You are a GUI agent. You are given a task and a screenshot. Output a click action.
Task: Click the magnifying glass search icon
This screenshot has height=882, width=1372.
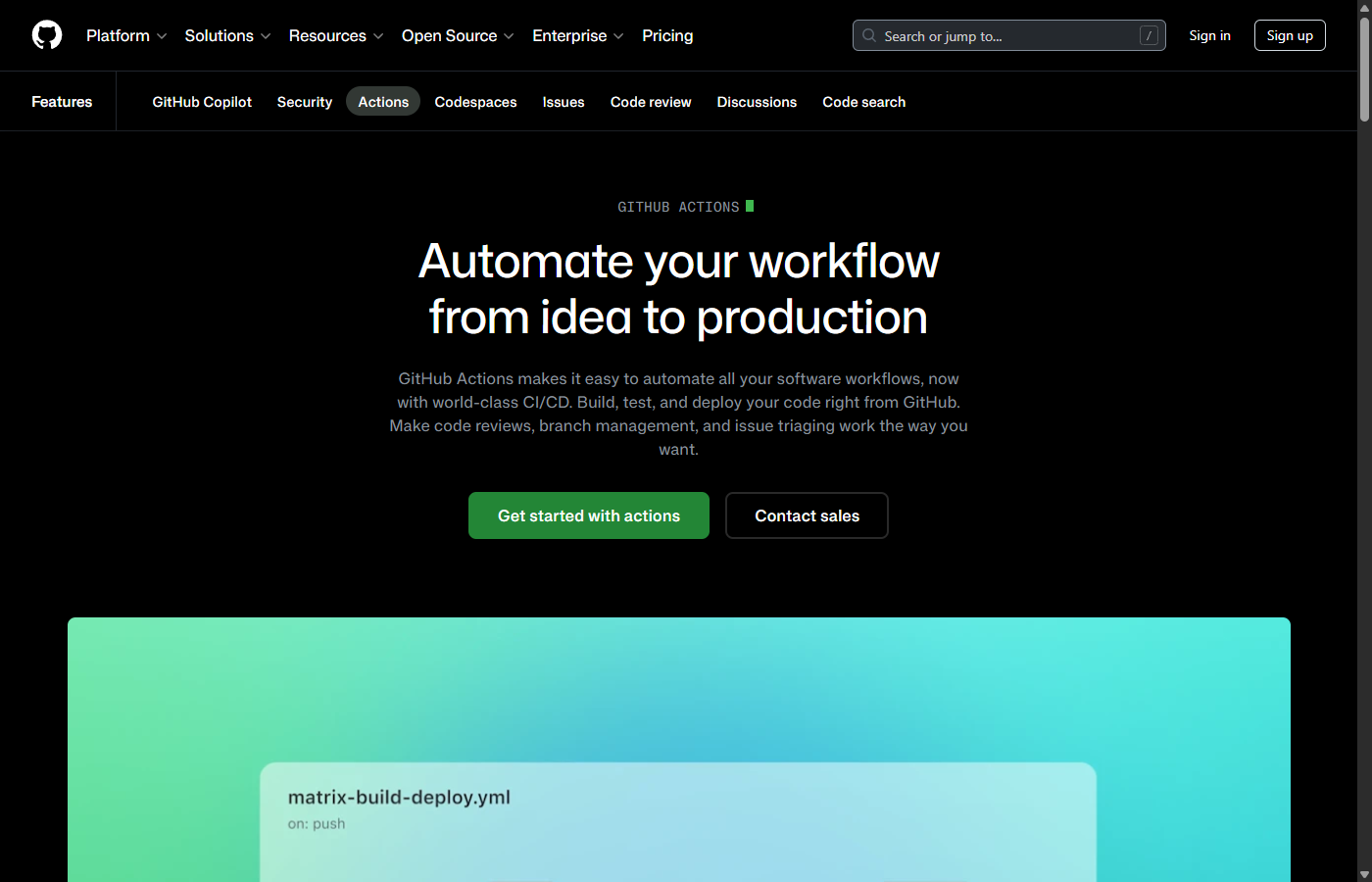coord(868,35)
